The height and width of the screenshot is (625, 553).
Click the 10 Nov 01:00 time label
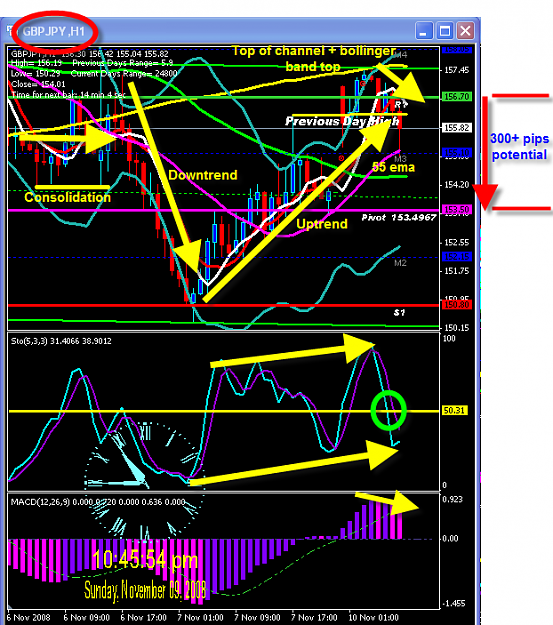[373, 618]
